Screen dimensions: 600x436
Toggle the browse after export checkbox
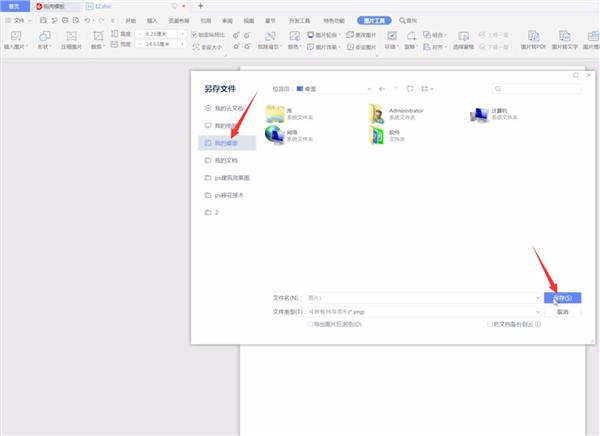click(310, 324)
